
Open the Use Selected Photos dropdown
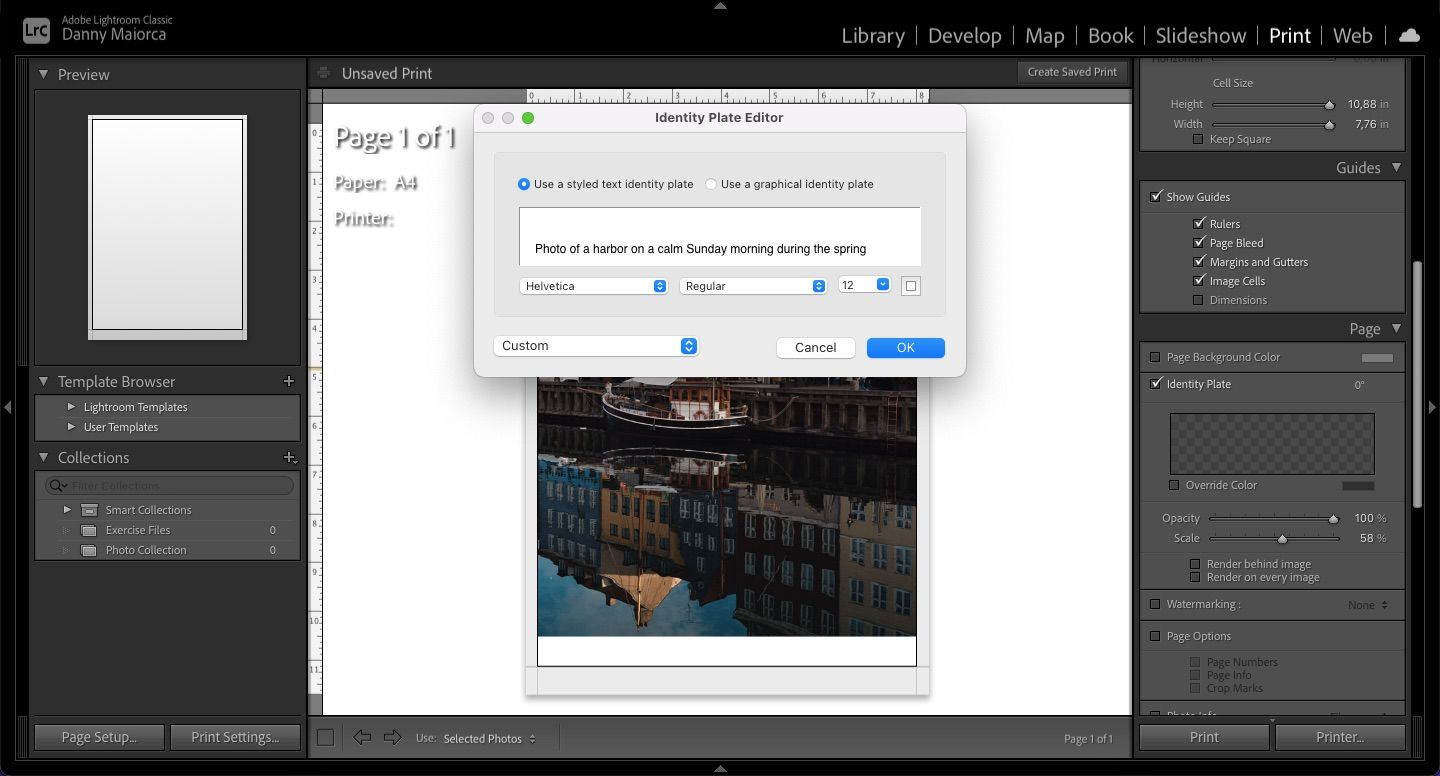tap(490, 739)
